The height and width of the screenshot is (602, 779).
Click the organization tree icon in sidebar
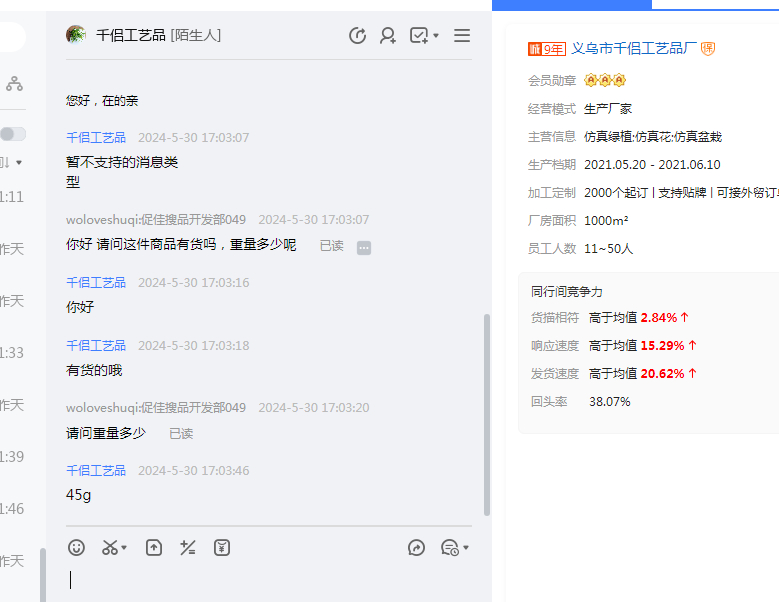tap(14, 84)
